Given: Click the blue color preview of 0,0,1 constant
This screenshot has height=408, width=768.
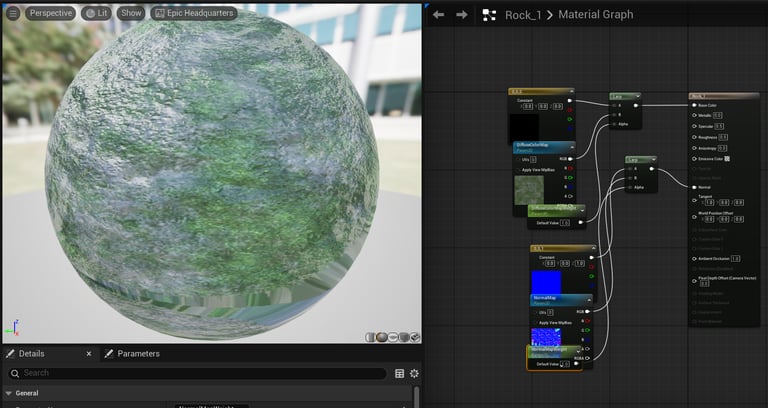Looking at the screenshot, I should click(x=546, y=283).
